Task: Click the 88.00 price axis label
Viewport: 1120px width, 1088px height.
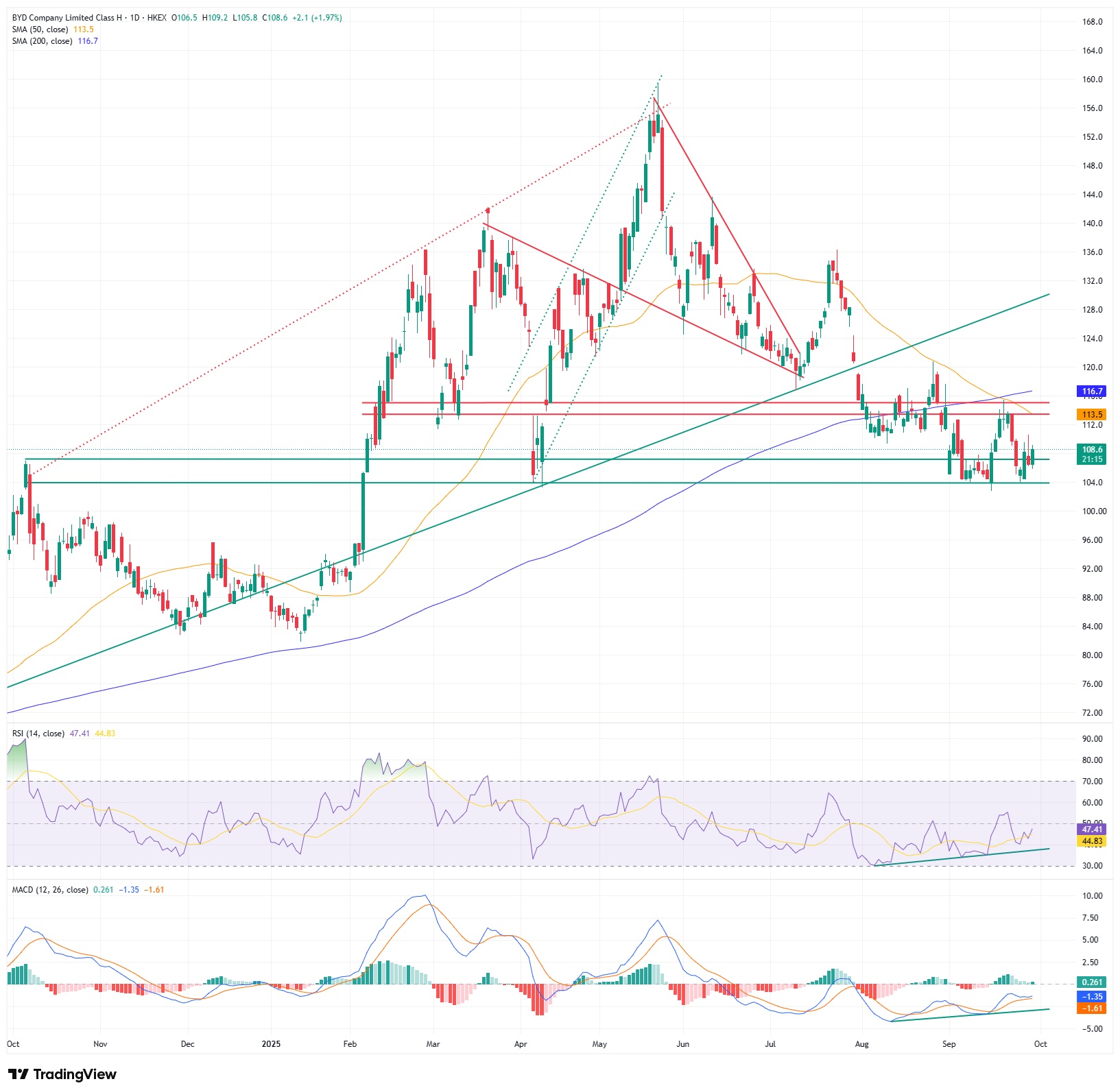Action: (1093, 598)
